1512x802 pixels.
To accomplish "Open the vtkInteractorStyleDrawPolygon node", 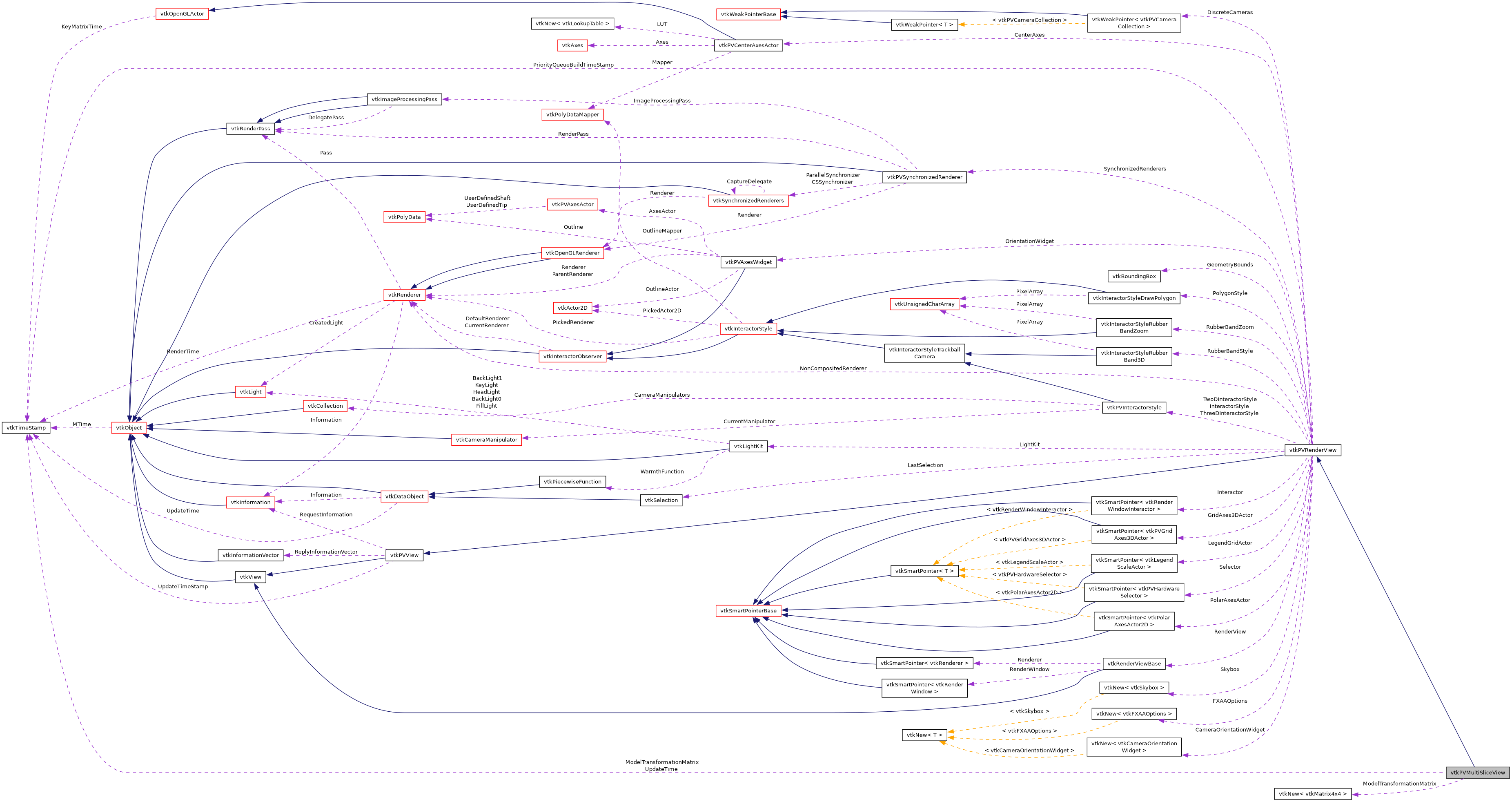I will 1134,298.
